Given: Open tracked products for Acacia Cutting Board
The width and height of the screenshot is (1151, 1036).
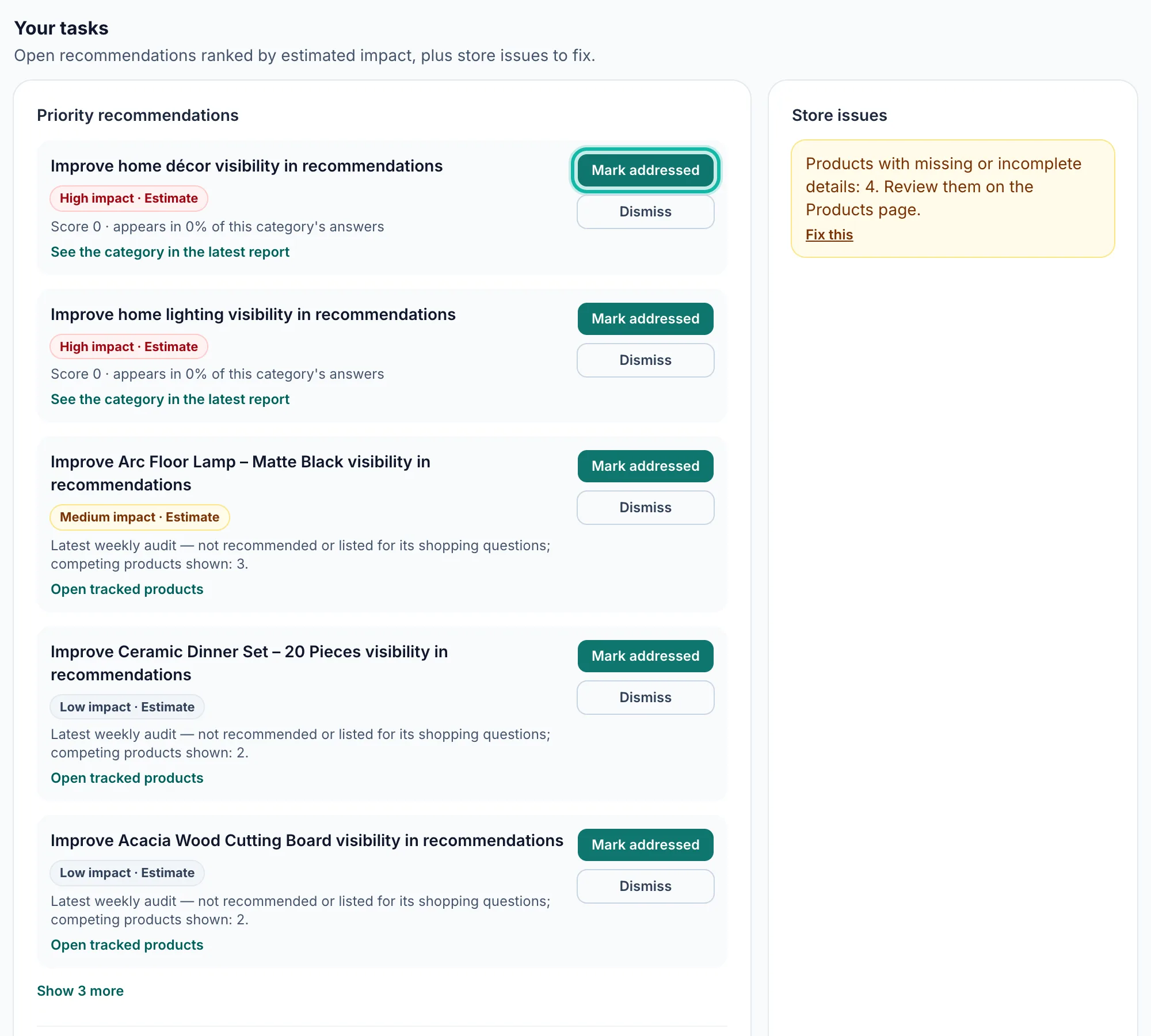Looking at the screenshot, I should click(x=127, y=945).
